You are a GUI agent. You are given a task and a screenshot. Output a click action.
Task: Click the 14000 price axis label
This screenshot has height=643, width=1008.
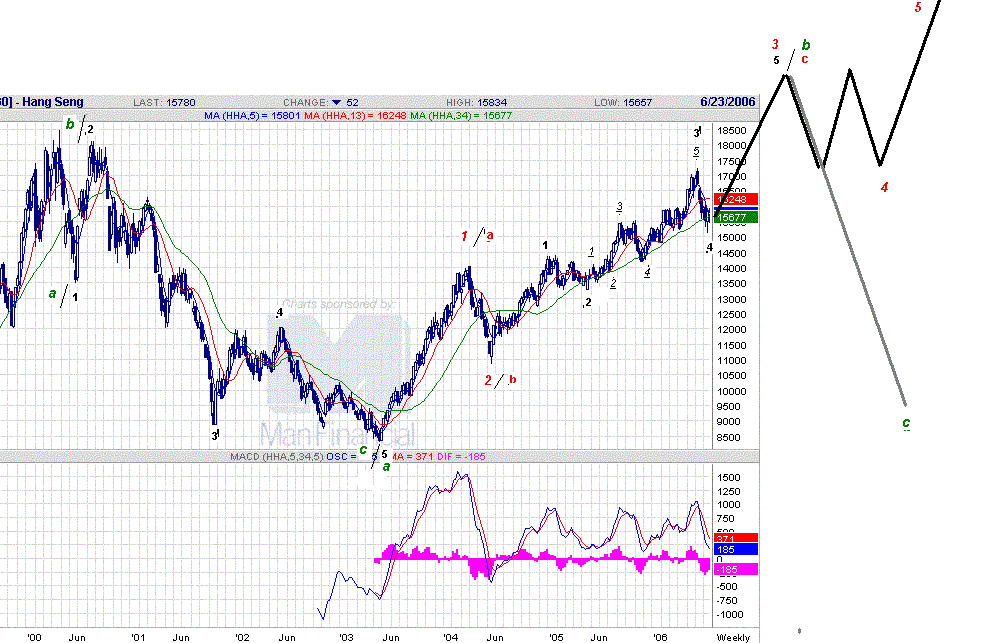point(732,269)
